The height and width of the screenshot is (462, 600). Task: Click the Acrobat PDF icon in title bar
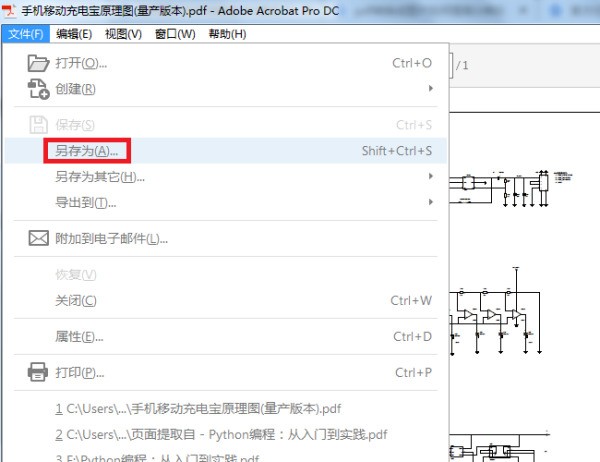(8, 11)
